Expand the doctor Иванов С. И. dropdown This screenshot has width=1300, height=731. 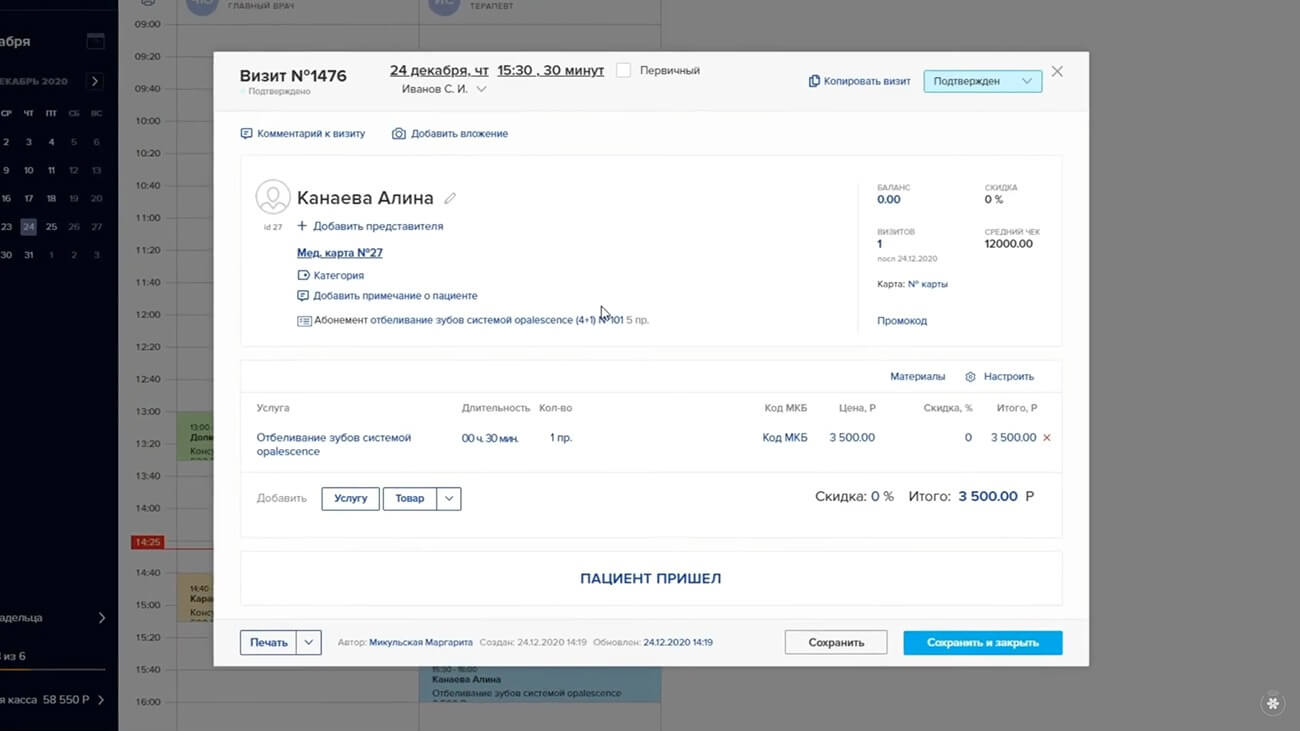coord(481,89)
